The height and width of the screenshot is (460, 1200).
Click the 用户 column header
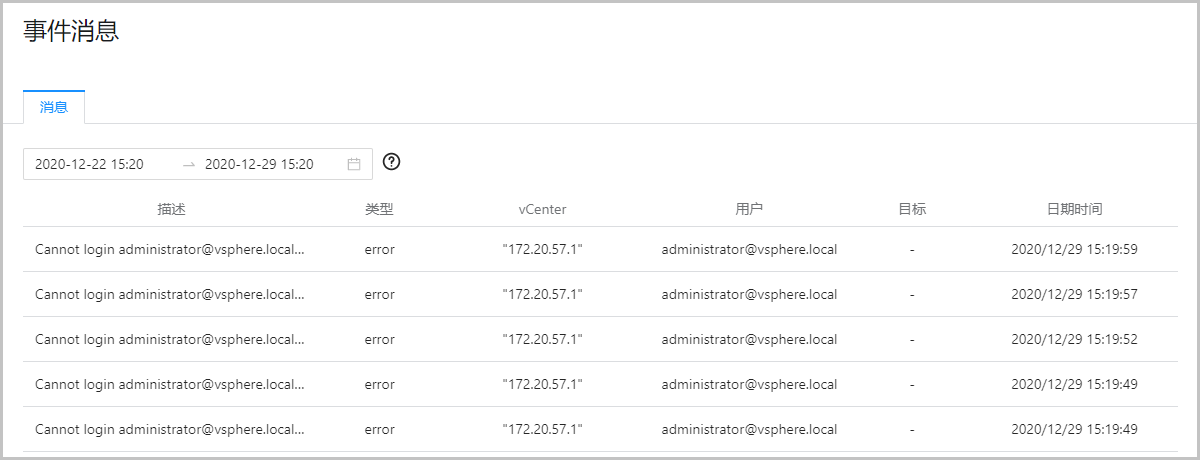(x=749, y=209)
